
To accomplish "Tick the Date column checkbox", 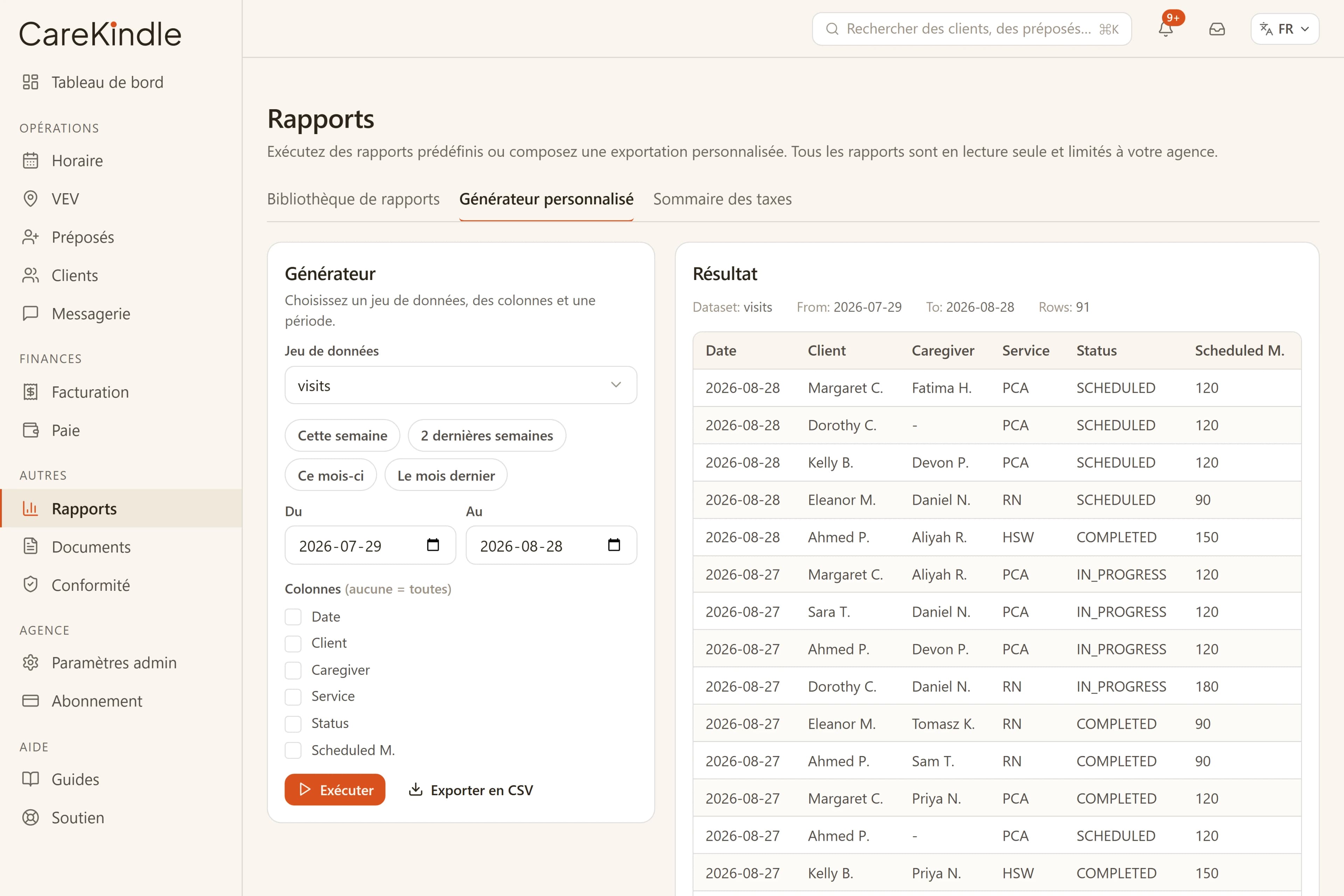I will pos(293,617).
